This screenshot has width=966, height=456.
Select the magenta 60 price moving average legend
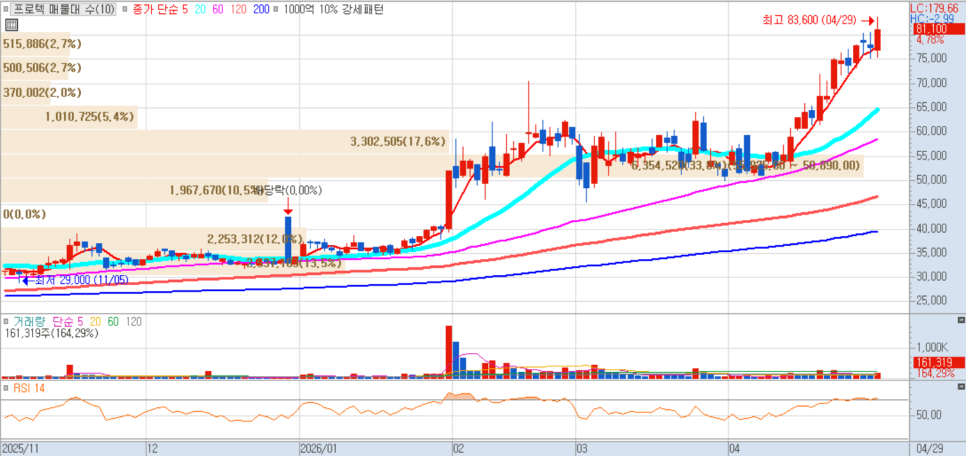(x=219, y=10)
